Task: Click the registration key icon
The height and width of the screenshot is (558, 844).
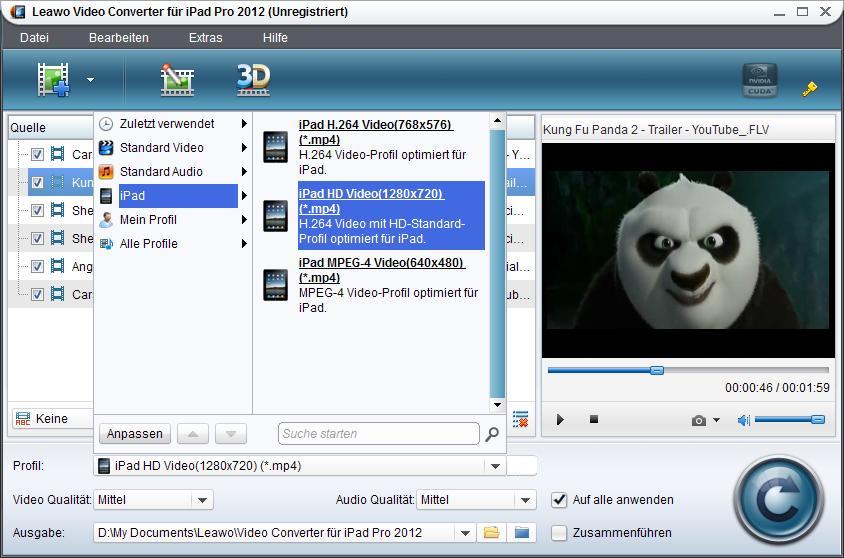Action: [x=809, y=88]
